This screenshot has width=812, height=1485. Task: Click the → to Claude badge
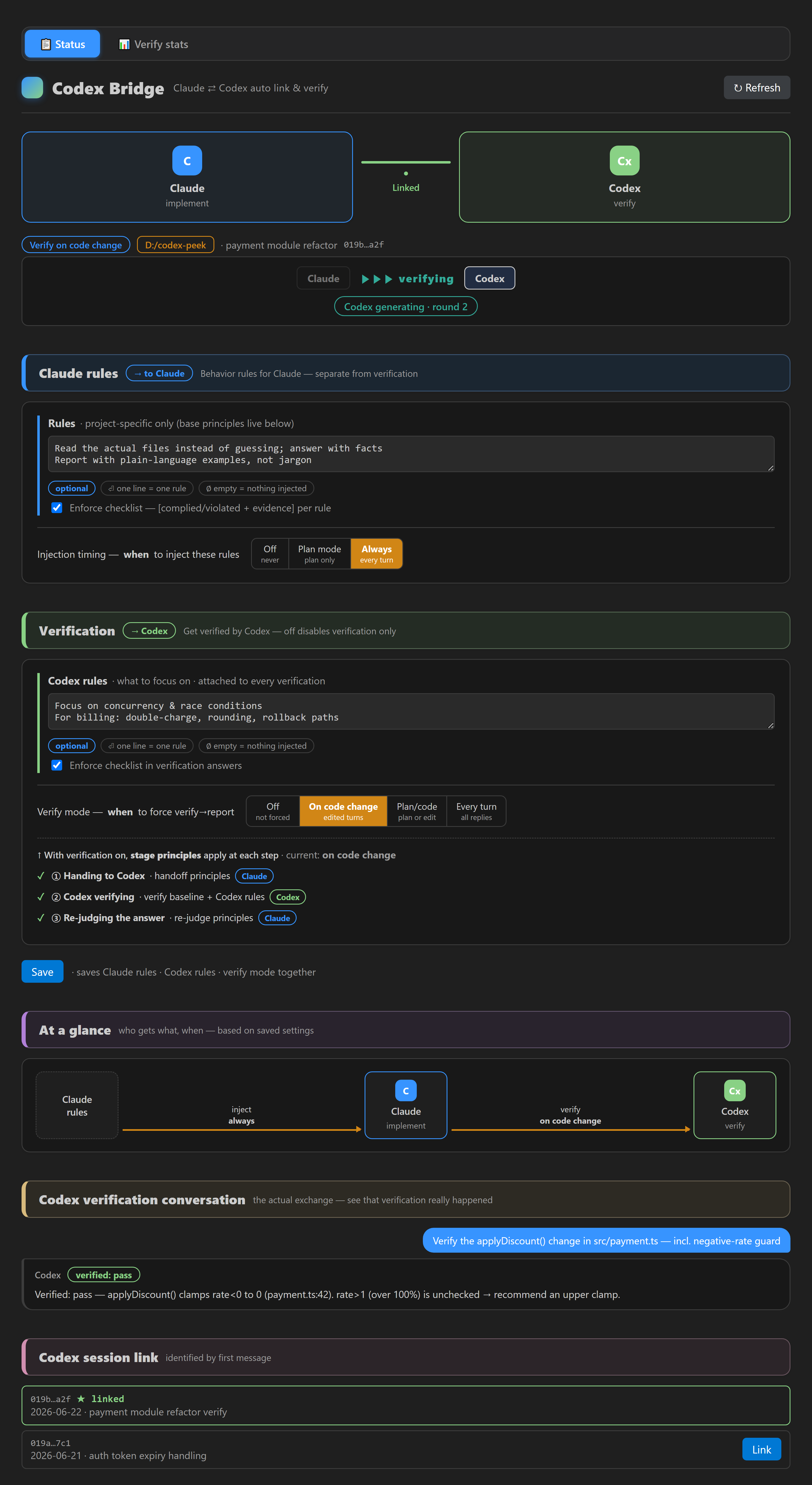[x=159, y=374]
